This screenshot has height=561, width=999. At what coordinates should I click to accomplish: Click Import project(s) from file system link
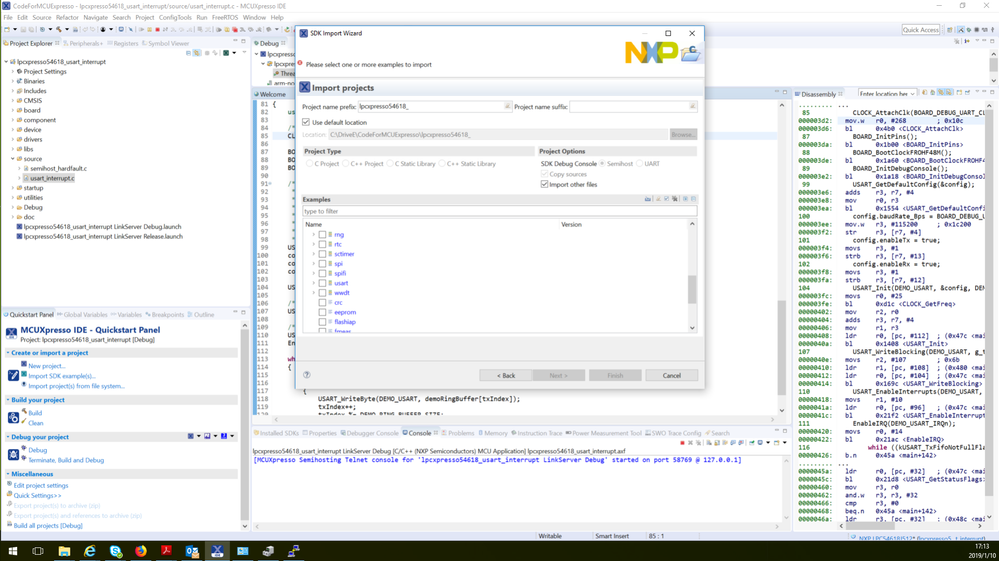point(76,386)
